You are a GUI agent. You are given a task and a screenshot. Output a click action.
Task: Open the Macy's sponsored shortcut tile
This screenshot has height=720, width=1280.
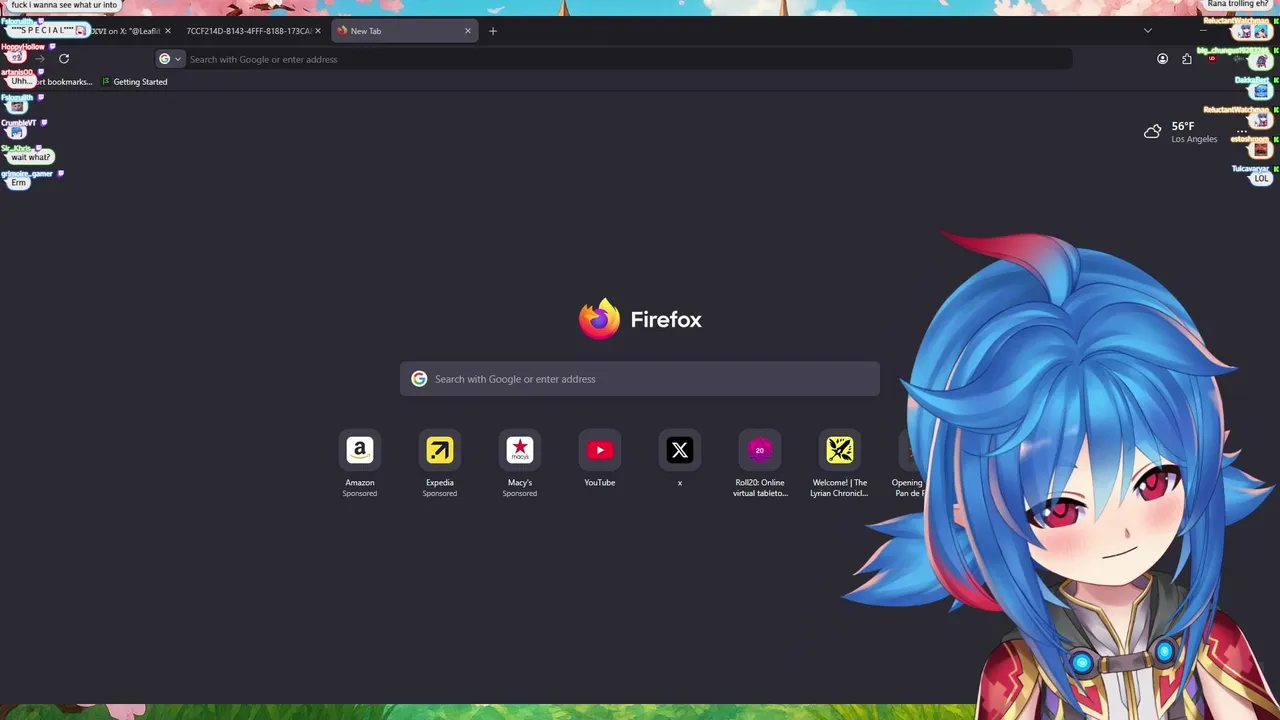[x=520, y=450]
